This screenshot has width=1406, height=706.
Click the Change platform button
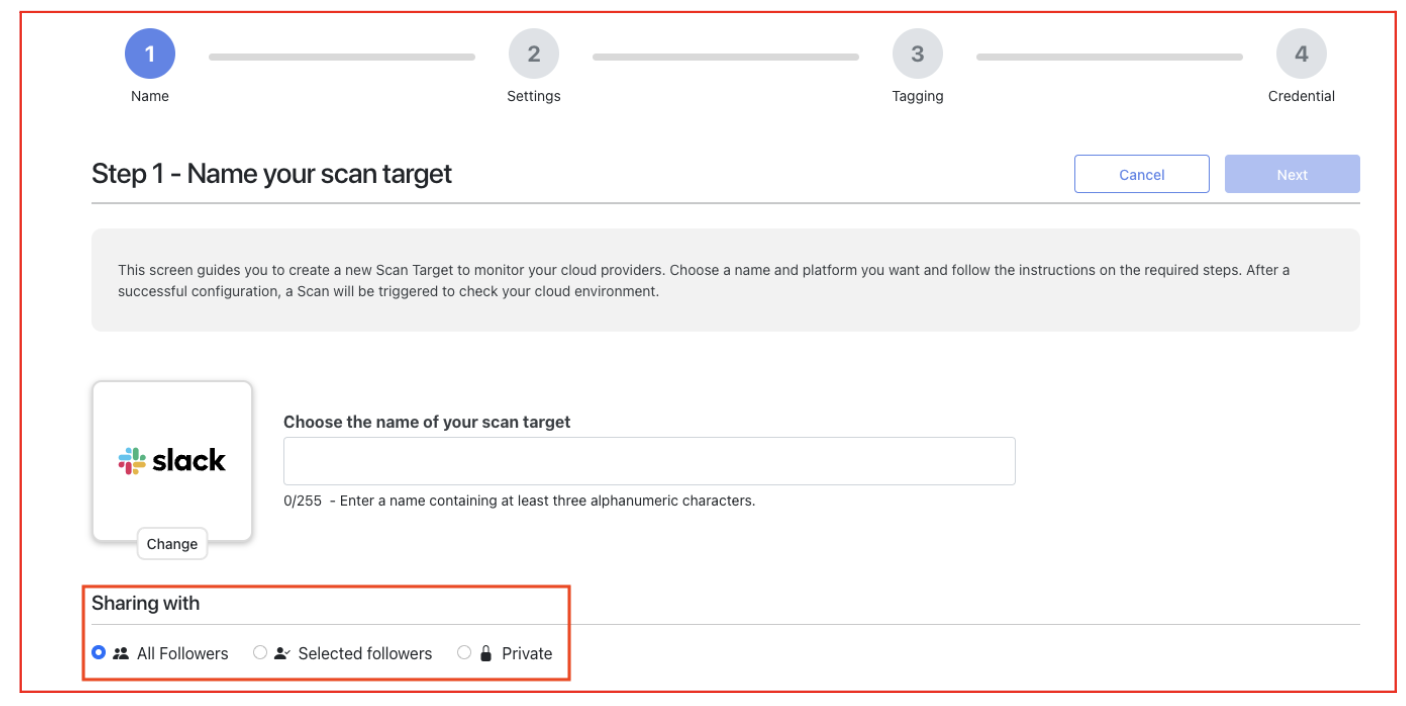point(172,544)
